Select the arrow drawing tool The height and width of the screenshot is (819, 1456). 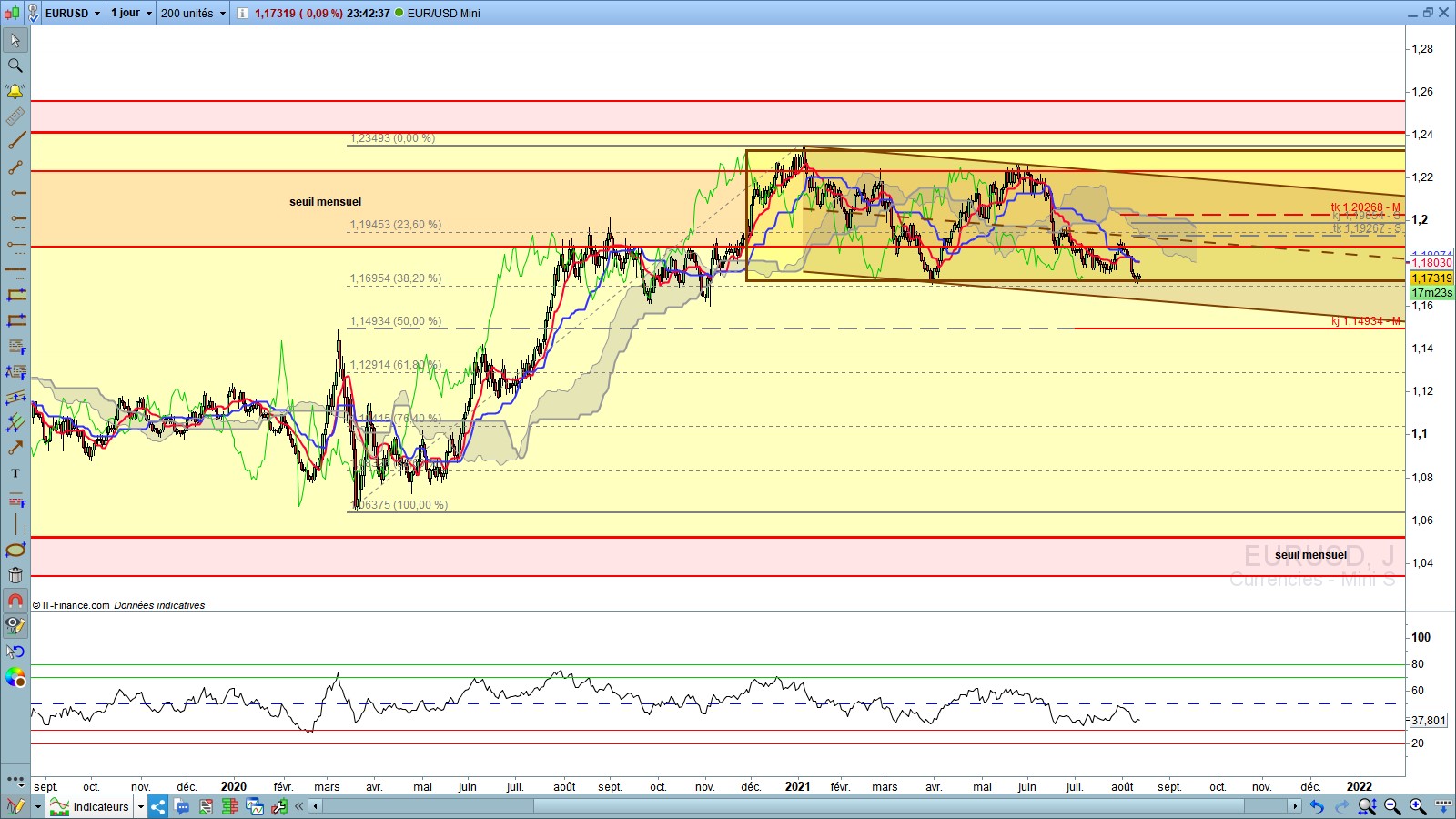click(x=15, y=448)
